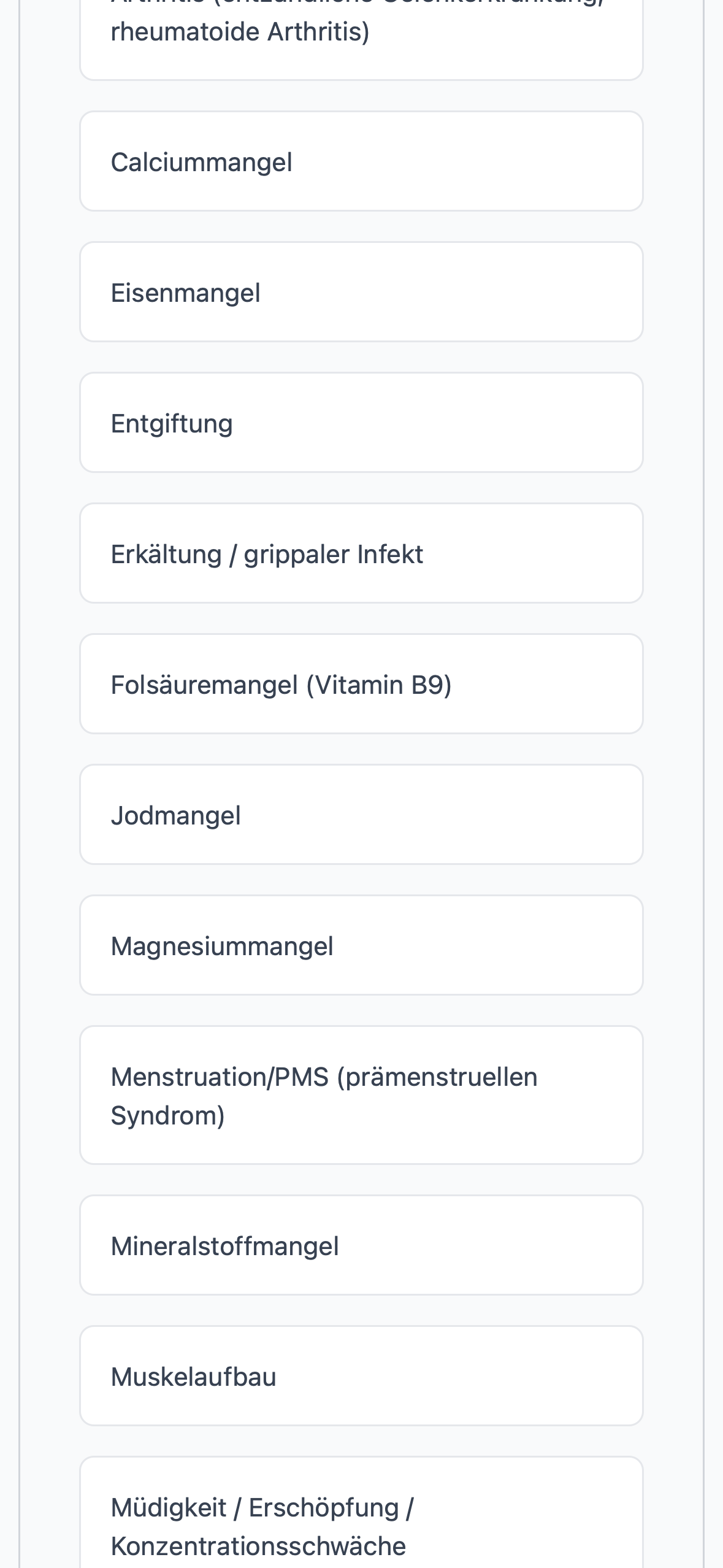
Task: Tap the Muskelaufbau text label
Action: coord(193,1377)
